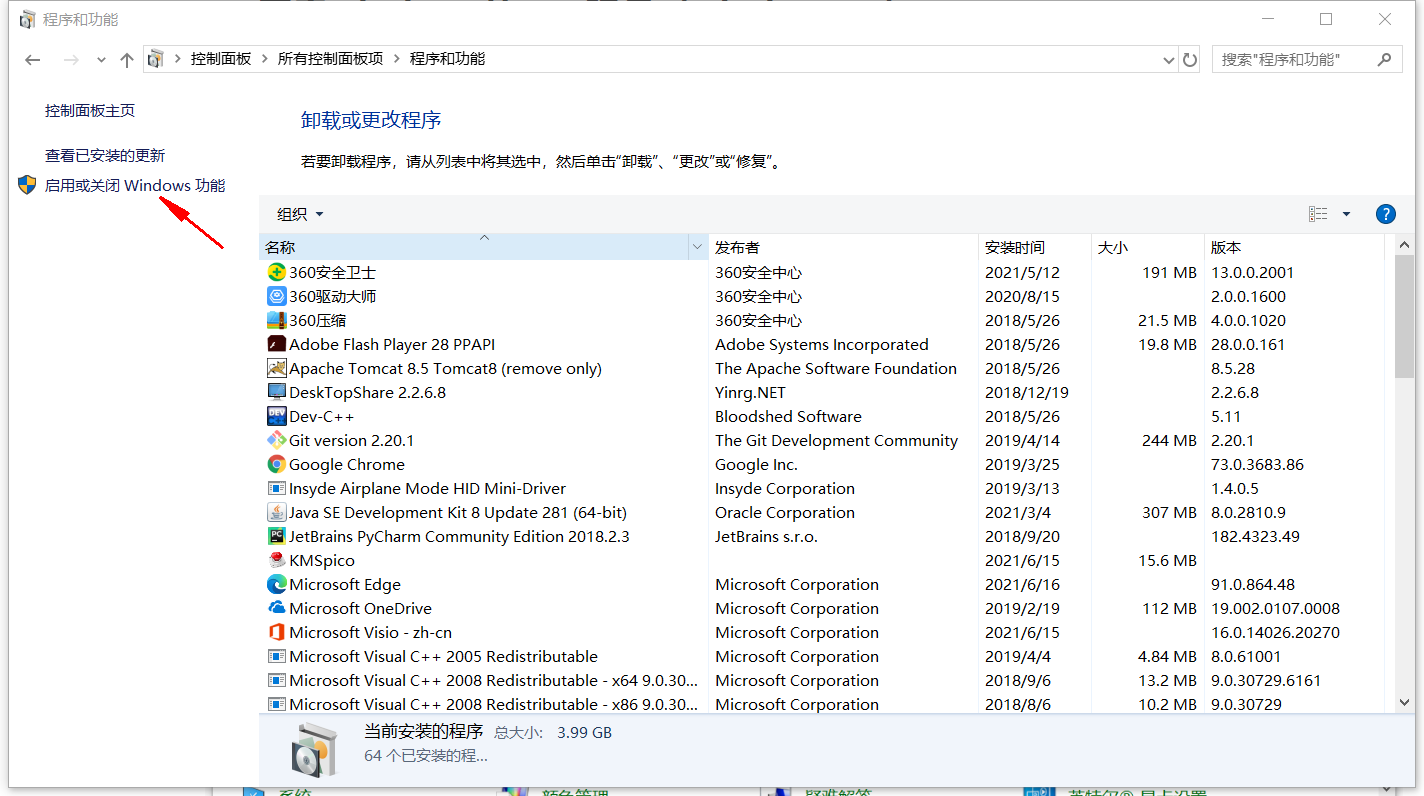Click the Yinrg.NET publisher cell
This screenshot has height=796, width=1424.
coord(750,392)
